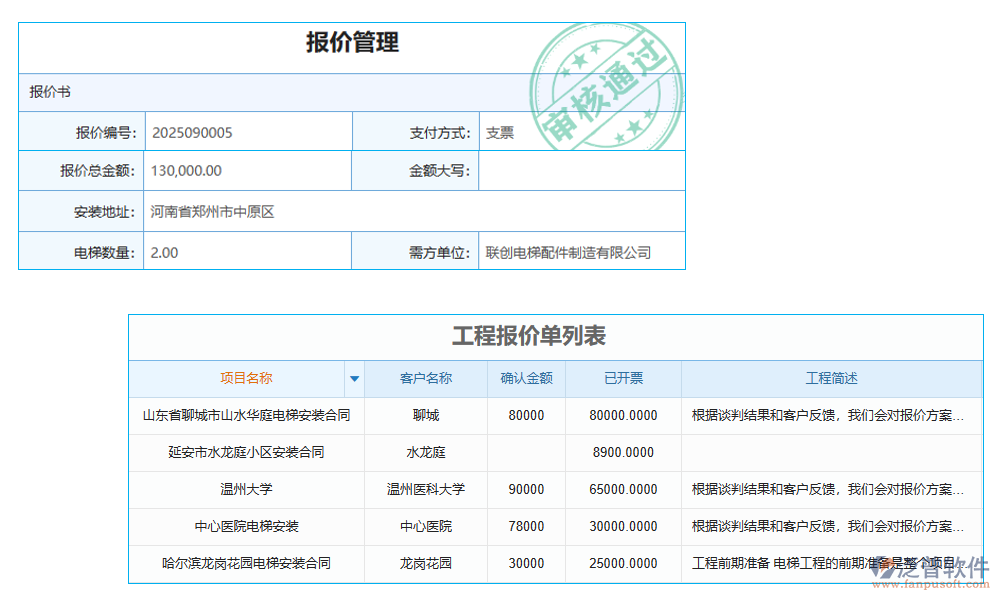This screenshot has height=600, width=1000.
Task: Click the 审核通过 approval stamp
Action: [610, 85]
